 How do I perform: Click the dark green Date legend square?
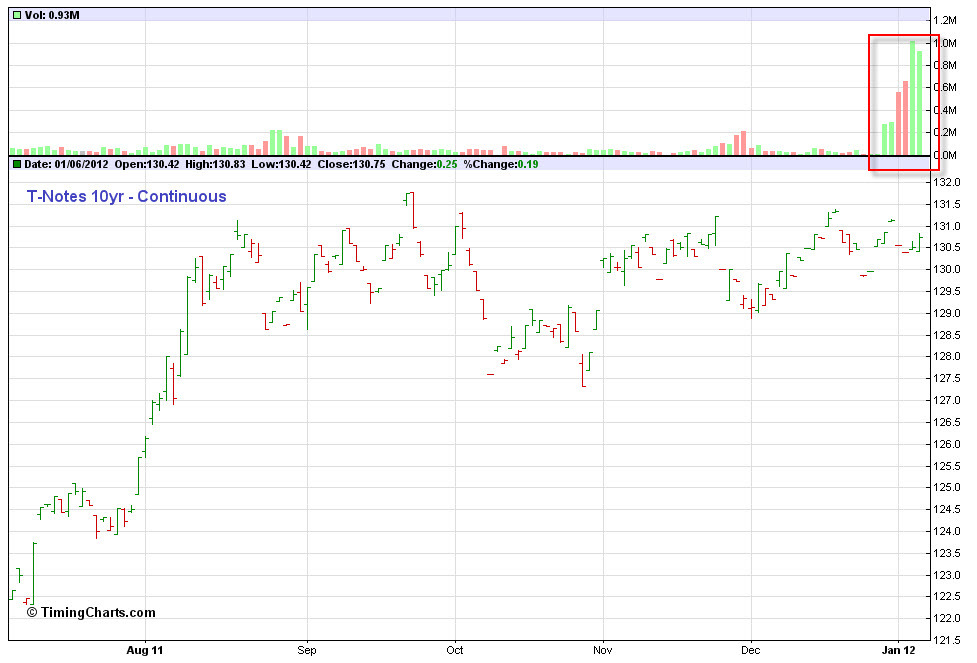pyautogui.click(x=16, y=164)
